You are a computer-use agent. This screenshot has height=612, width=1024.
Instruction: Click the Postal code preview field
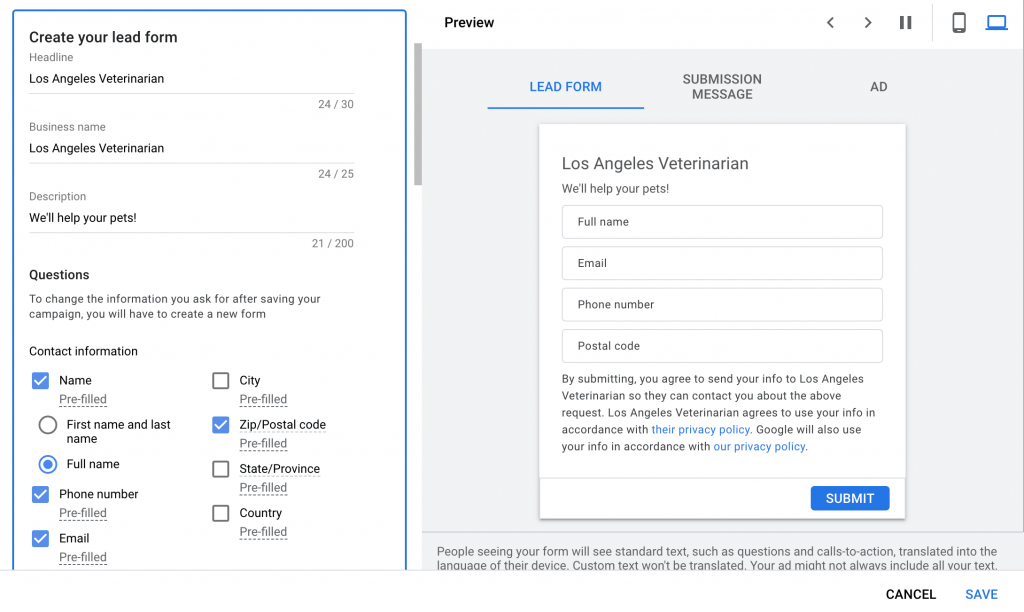pyautogui.click(x=722, y=346)
